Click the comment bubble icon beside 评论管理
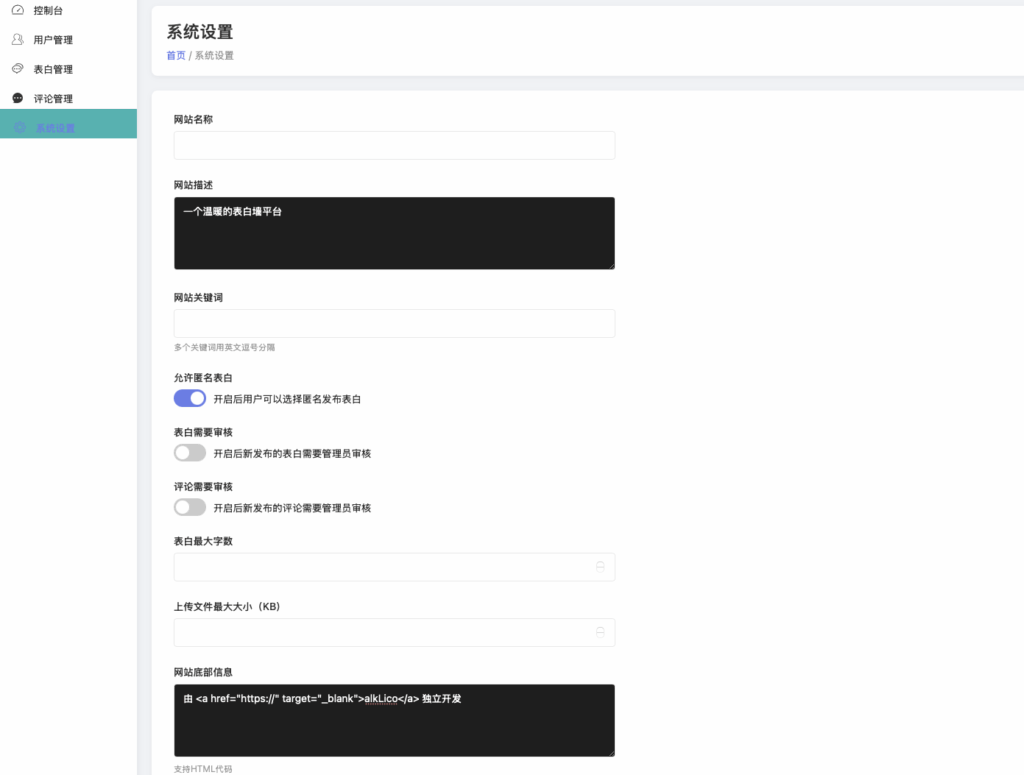 tap(18, 97)
